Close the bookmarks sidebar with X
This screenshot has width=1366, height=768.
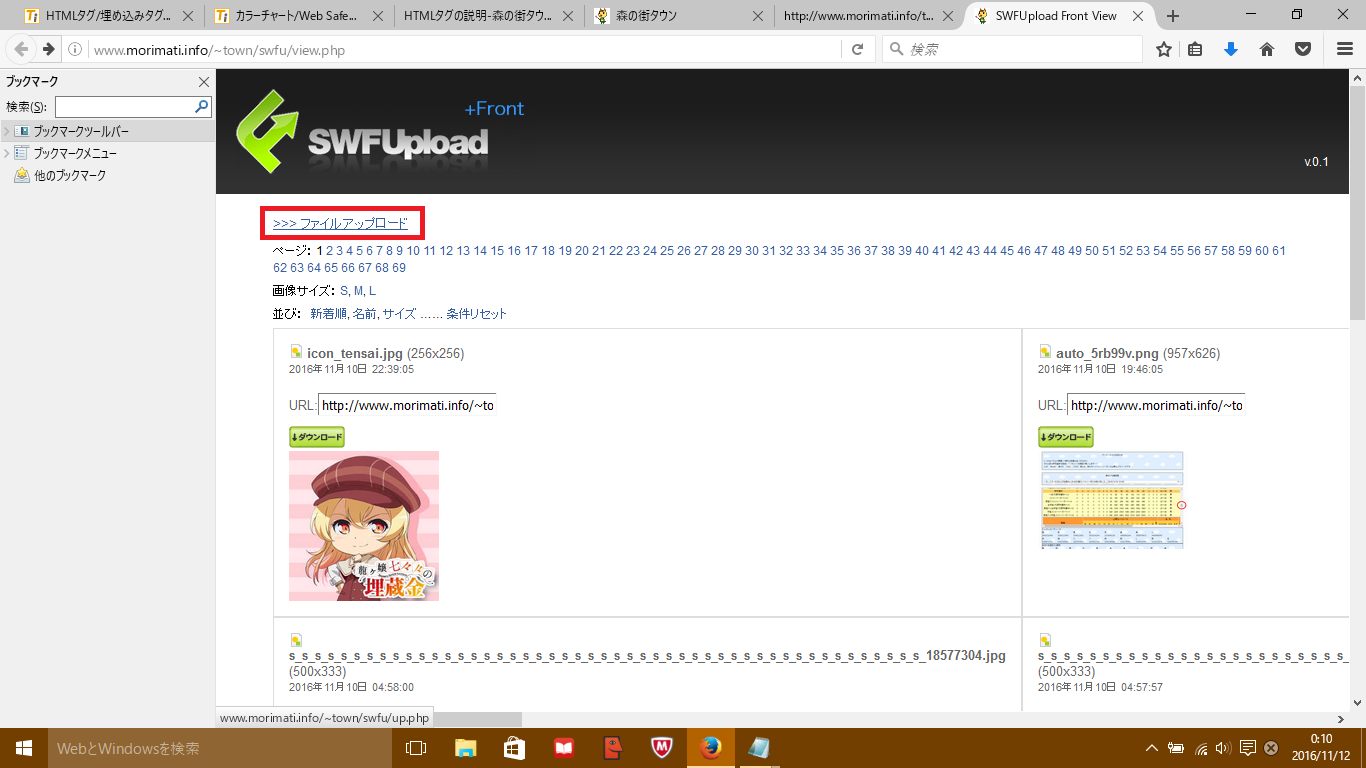[204, 82]
